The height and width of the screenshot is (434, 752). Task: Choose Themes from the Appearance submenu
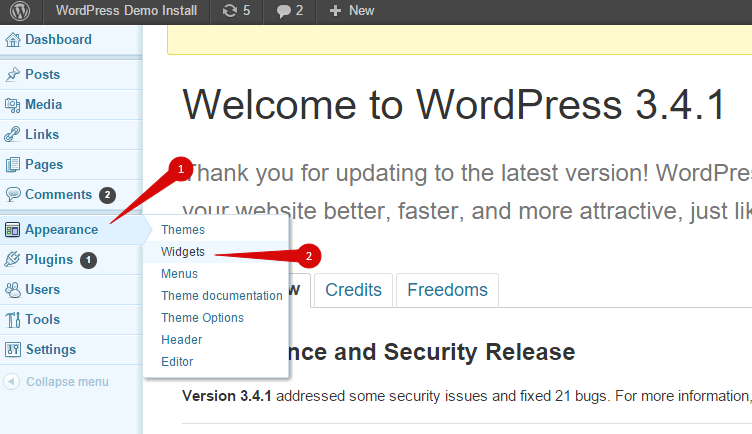(183, 230)
